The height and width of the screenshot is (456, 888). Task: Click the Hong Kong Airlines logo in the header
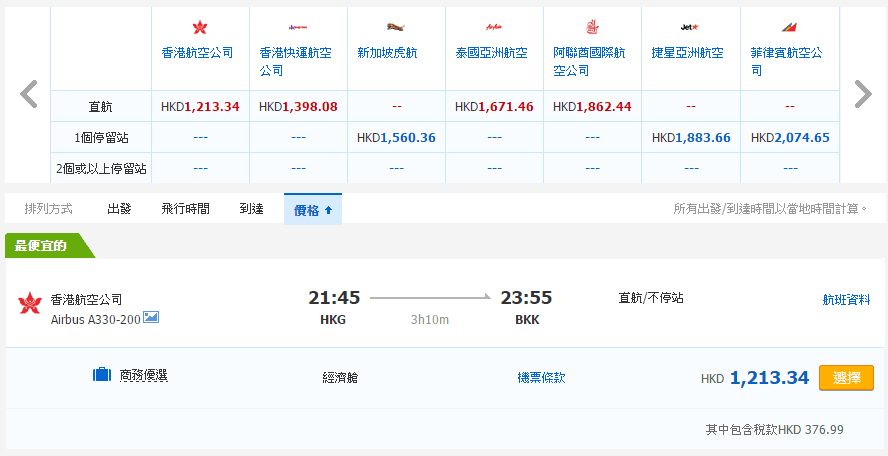(x=199, y=27)
